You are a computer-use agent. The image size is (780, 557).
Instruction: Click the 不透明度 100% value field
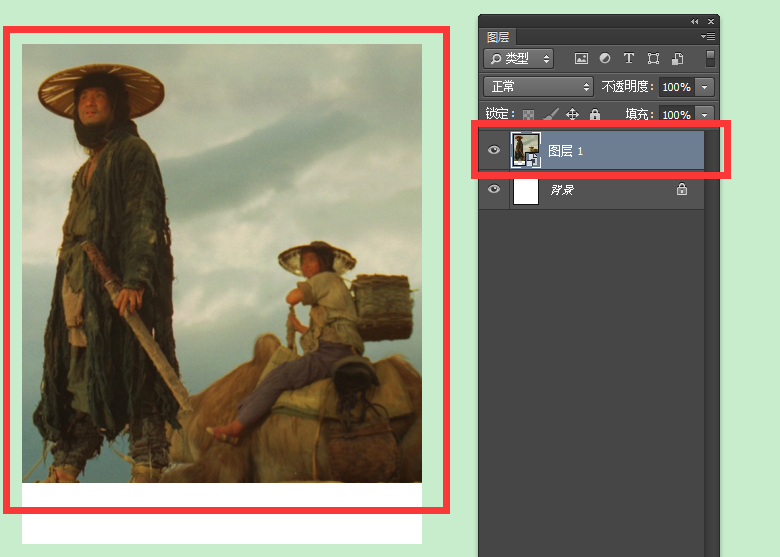tap(677, 87)
